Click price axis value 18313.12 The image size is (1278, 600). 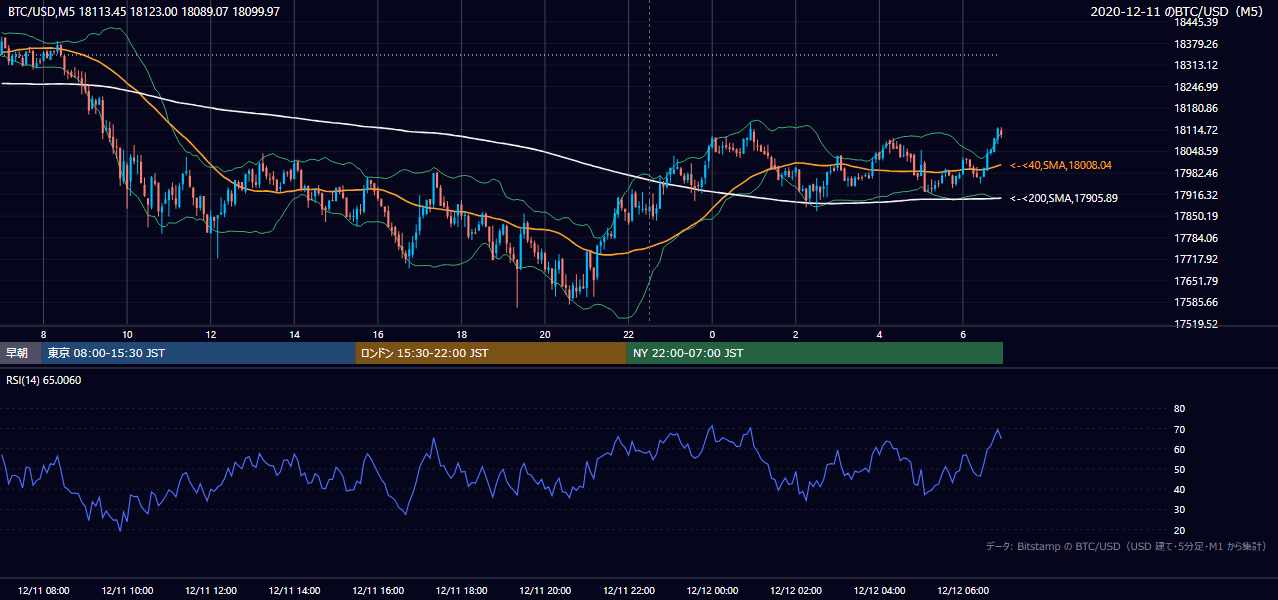[x=1196, y=65]
